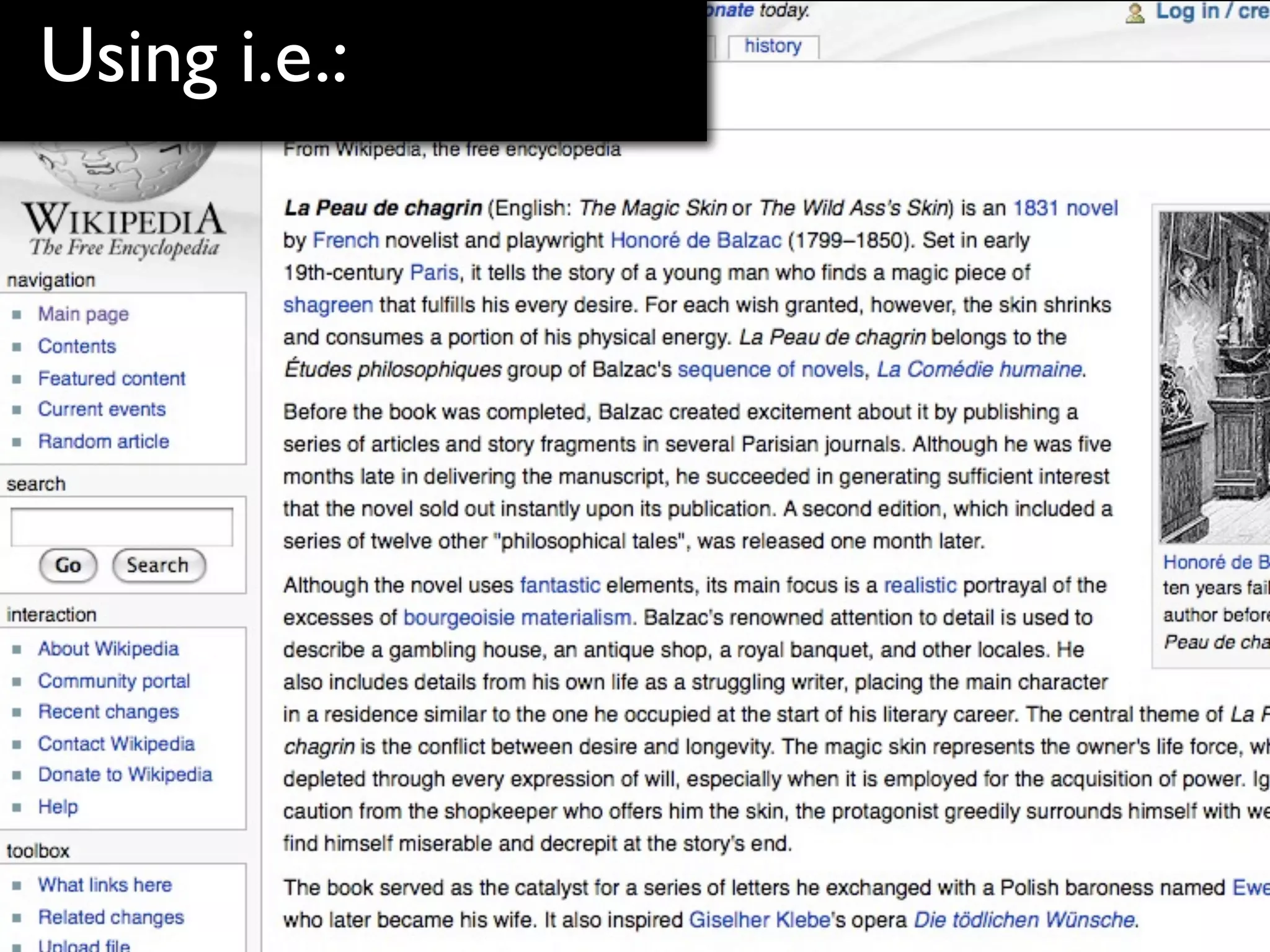This screenshot has height=952, width=1270.
Task: Open Related changes in toolbox
Action: [111, 917]
